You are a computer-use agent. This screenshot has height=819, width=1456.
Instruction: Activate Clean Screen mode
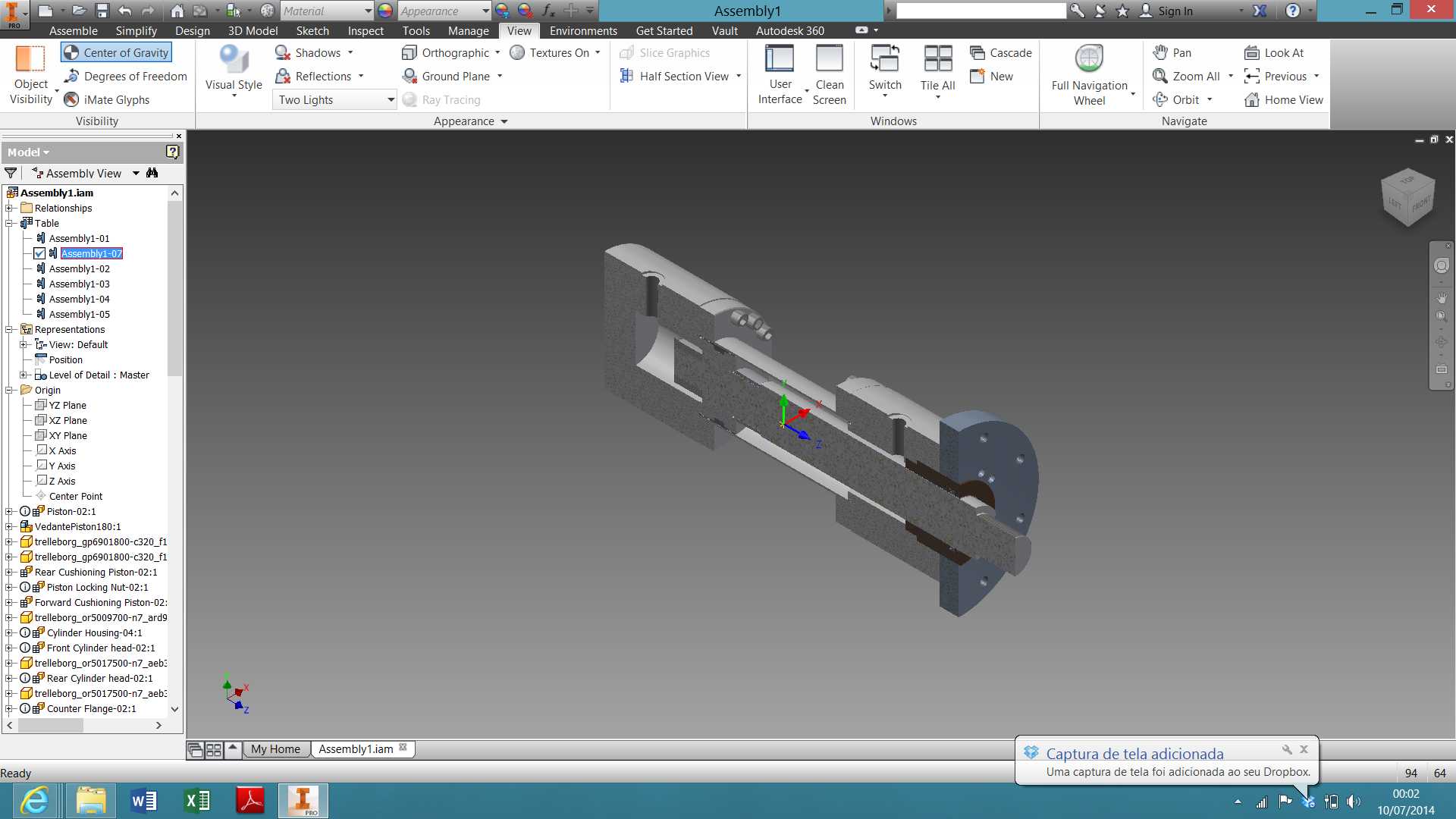click(x=829, y=74)
